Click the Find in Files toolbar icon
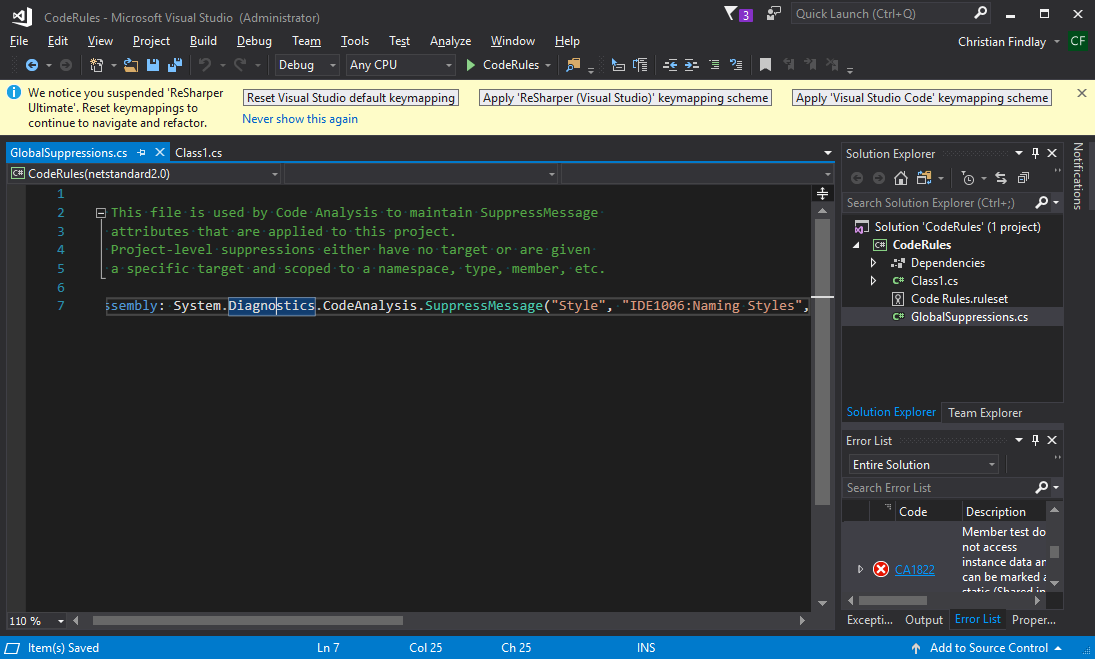The image size is (1095, 659). (573, 65)
